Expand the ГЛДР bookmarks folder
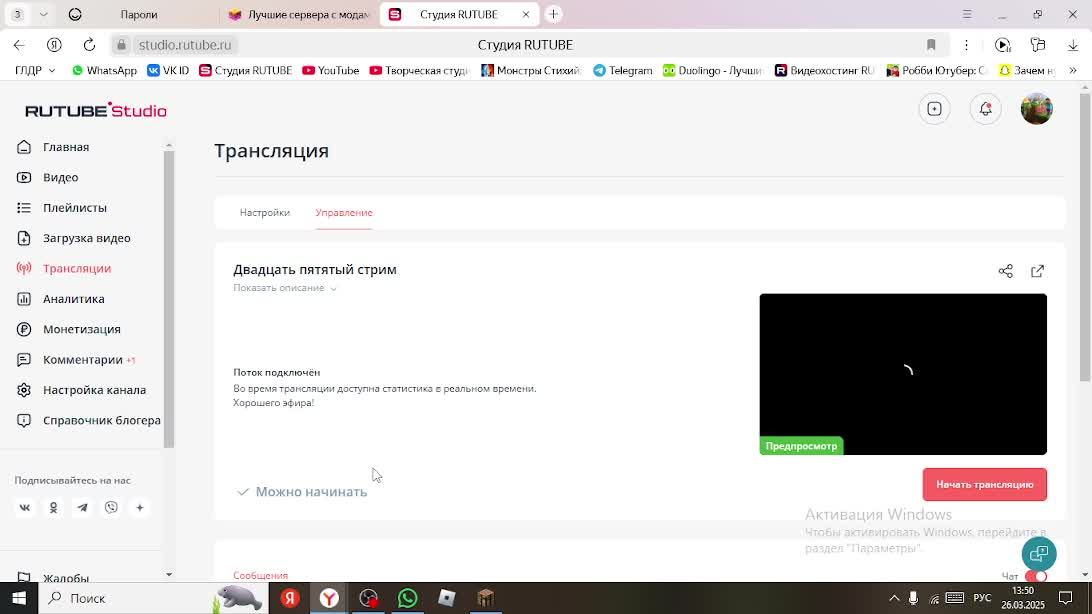The image size is (1092, 614). (35, 70)
